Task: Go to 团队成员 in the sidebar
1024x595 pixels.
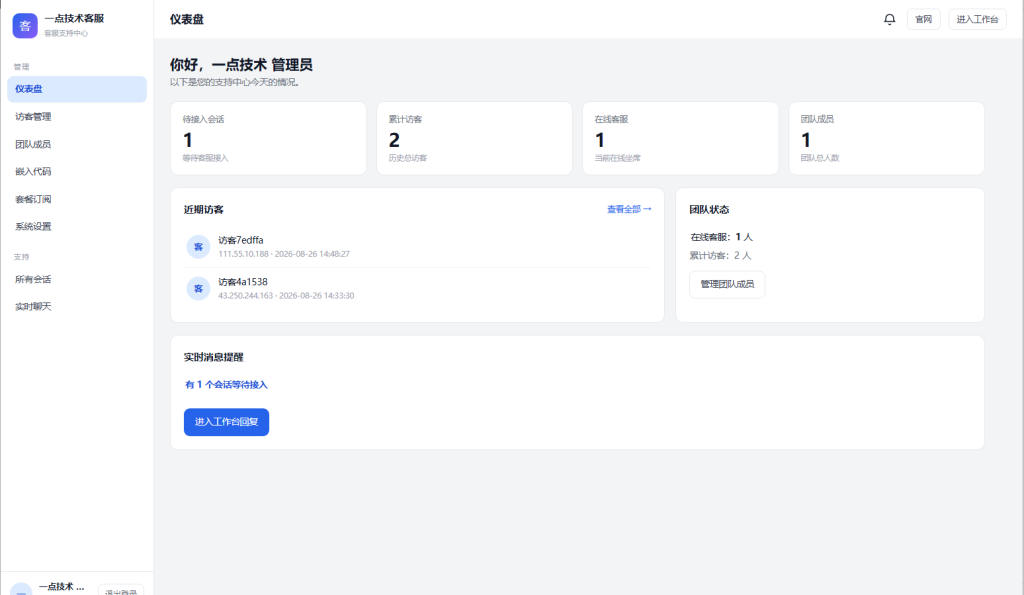Action: [x=77, y=144]
